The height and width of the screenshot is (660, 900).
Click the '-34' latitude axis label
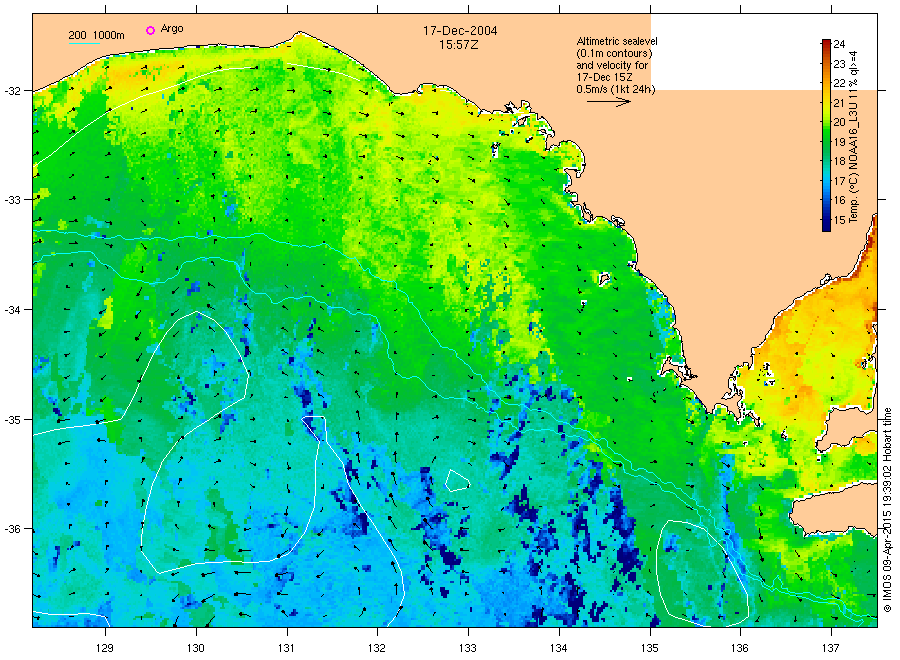pyautogui.click(x=12, y=310)
